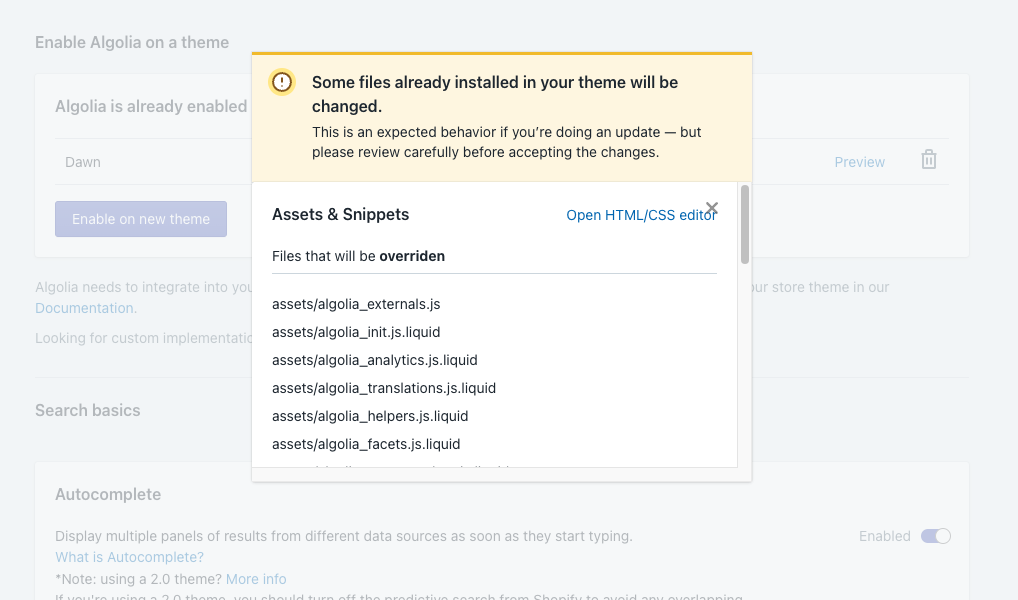The height and width of the screenshot is (600, 1018).
Task: Click the Dawn theme row name
Action: (x=82, y=162)
